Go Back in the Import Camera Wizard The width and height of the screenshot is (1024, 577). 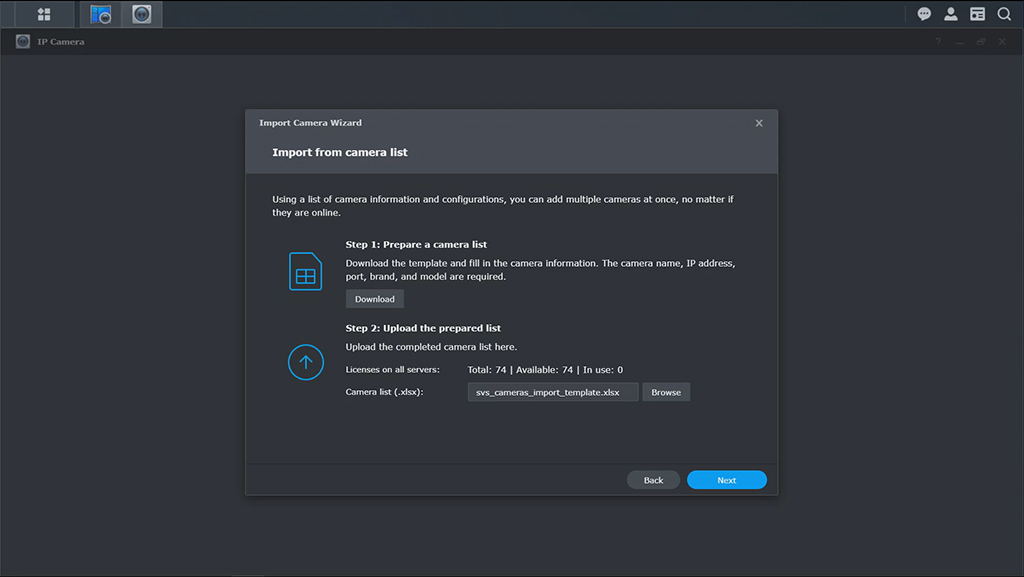pyautogui.click(x=653, y=479)
